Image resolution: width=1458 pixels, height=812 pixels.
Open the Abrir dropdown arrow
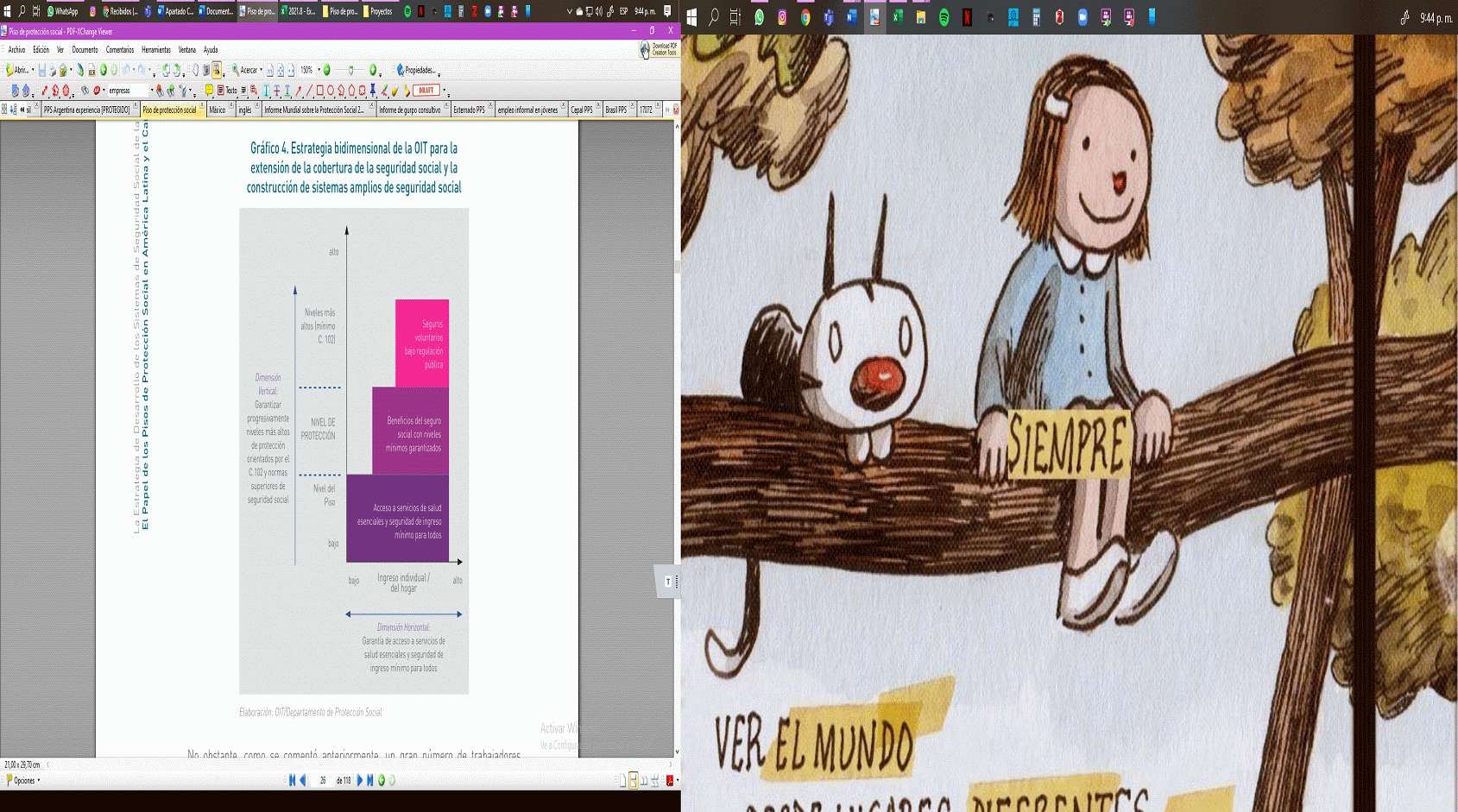coord(33,70)
